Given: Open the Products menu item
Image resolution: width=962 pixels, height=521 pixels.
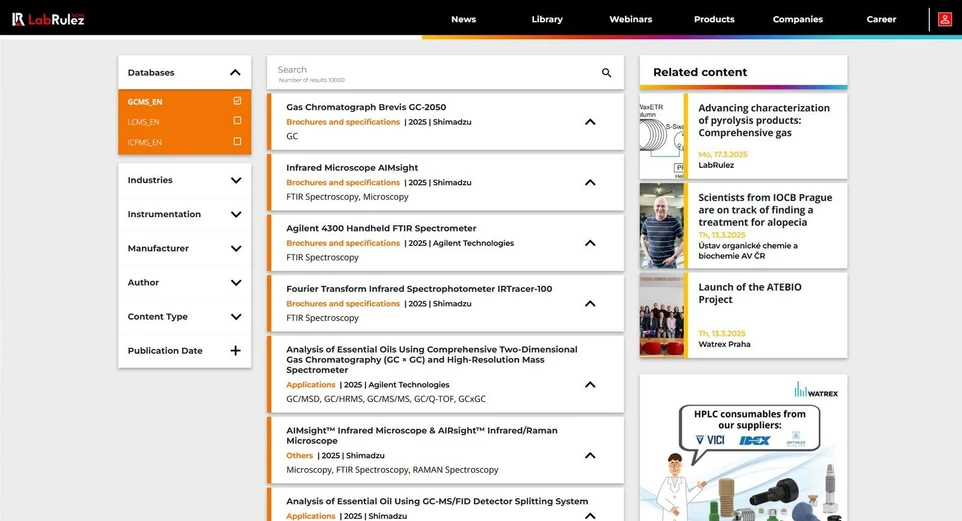Looking at the screenshot, I should coord(714,19).
